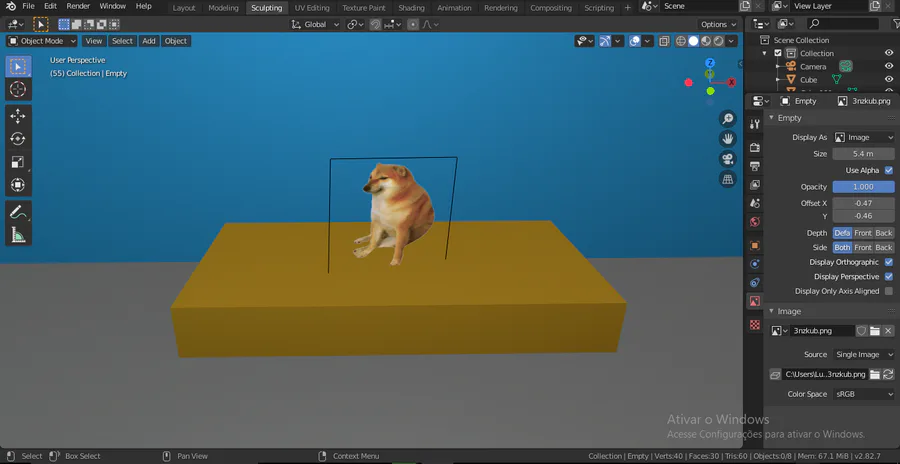This screenshot has width=900, height=464.
Task: Switch to the UV Editing workspace tab
Action: click(x=312, y=8)
